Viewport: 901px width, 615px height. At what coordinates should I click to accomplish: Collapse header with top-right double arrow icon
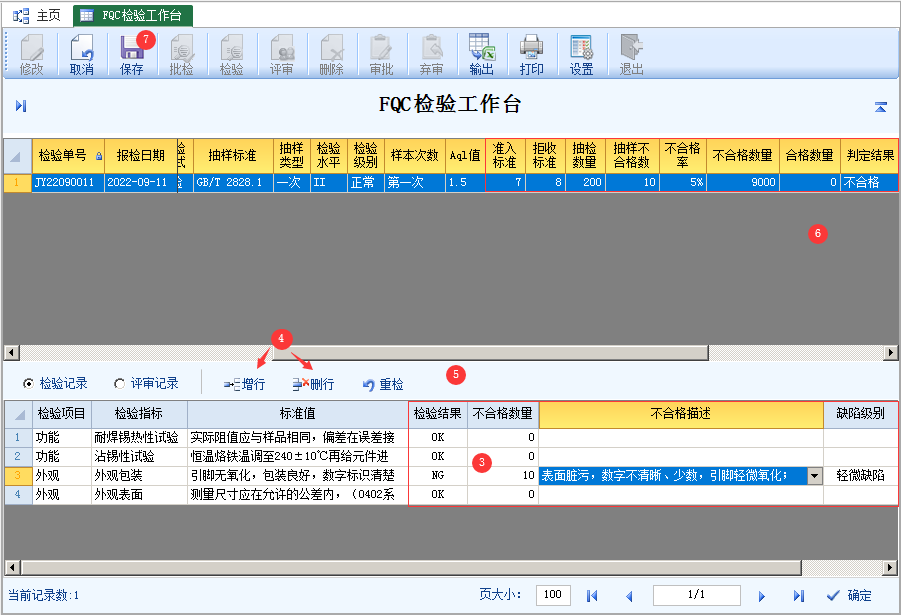880,107
